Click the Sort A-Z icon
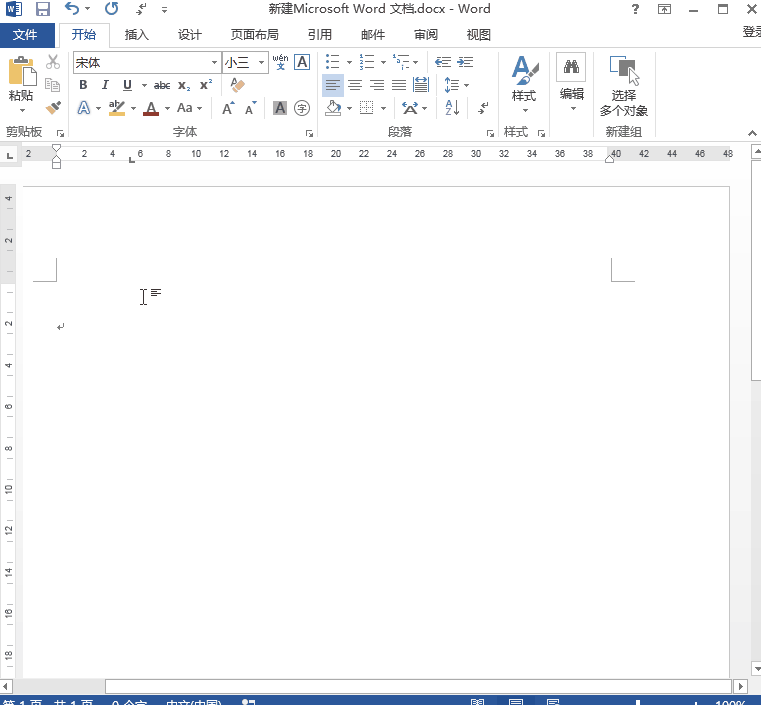This screenshot has width=761, height=705. (452, 108)
